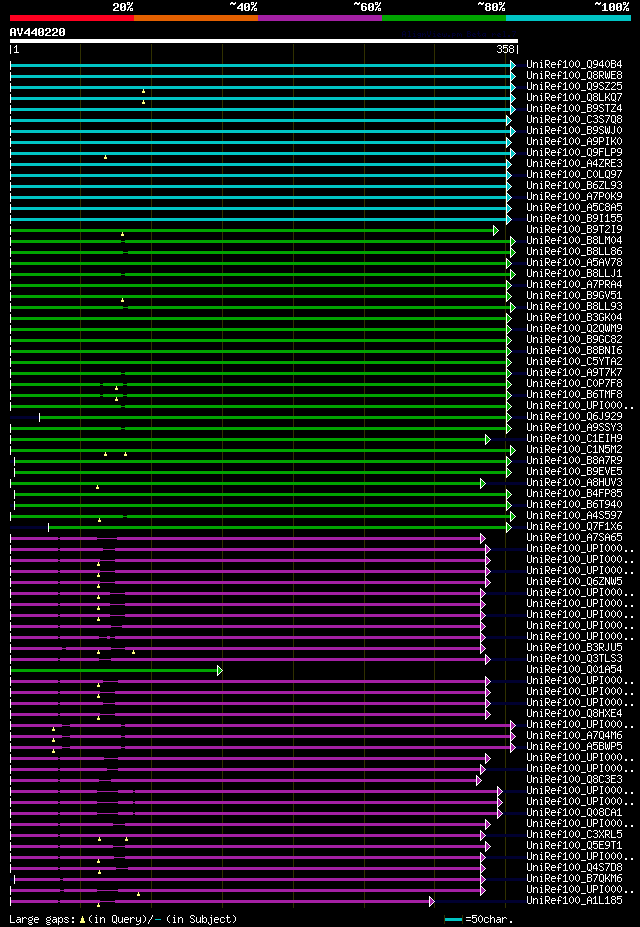The height and width of the screenshot is (927, 640).
Task: Click the purple arrowhead ending the A5BWP5 alignment
Action: [513, 747]
